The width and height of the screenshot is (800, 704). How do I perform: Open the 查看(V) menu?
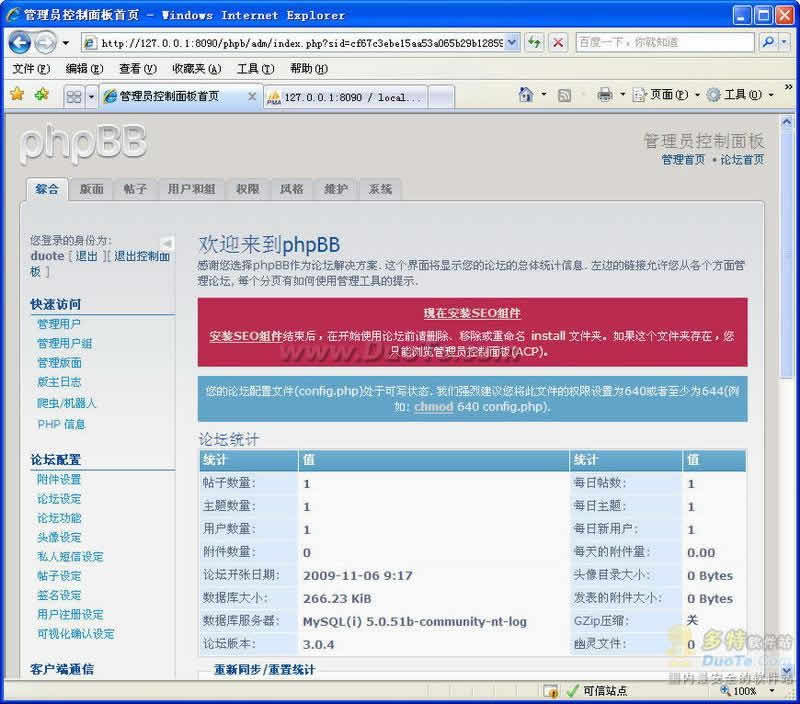138,68
